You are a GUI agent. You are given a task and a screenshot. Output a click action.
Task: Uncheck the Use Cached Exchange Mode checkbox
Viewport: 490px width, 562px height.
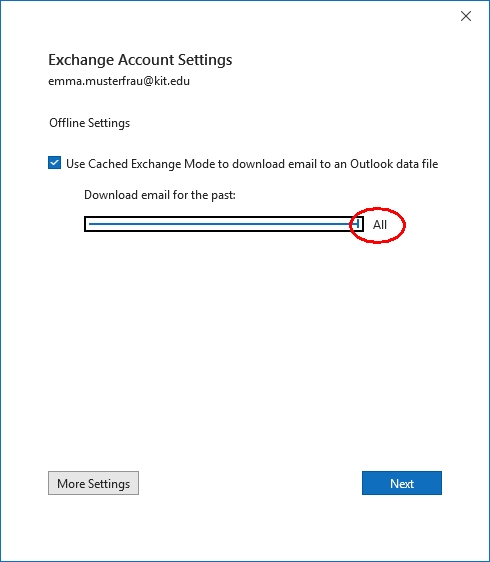point(54,163)
